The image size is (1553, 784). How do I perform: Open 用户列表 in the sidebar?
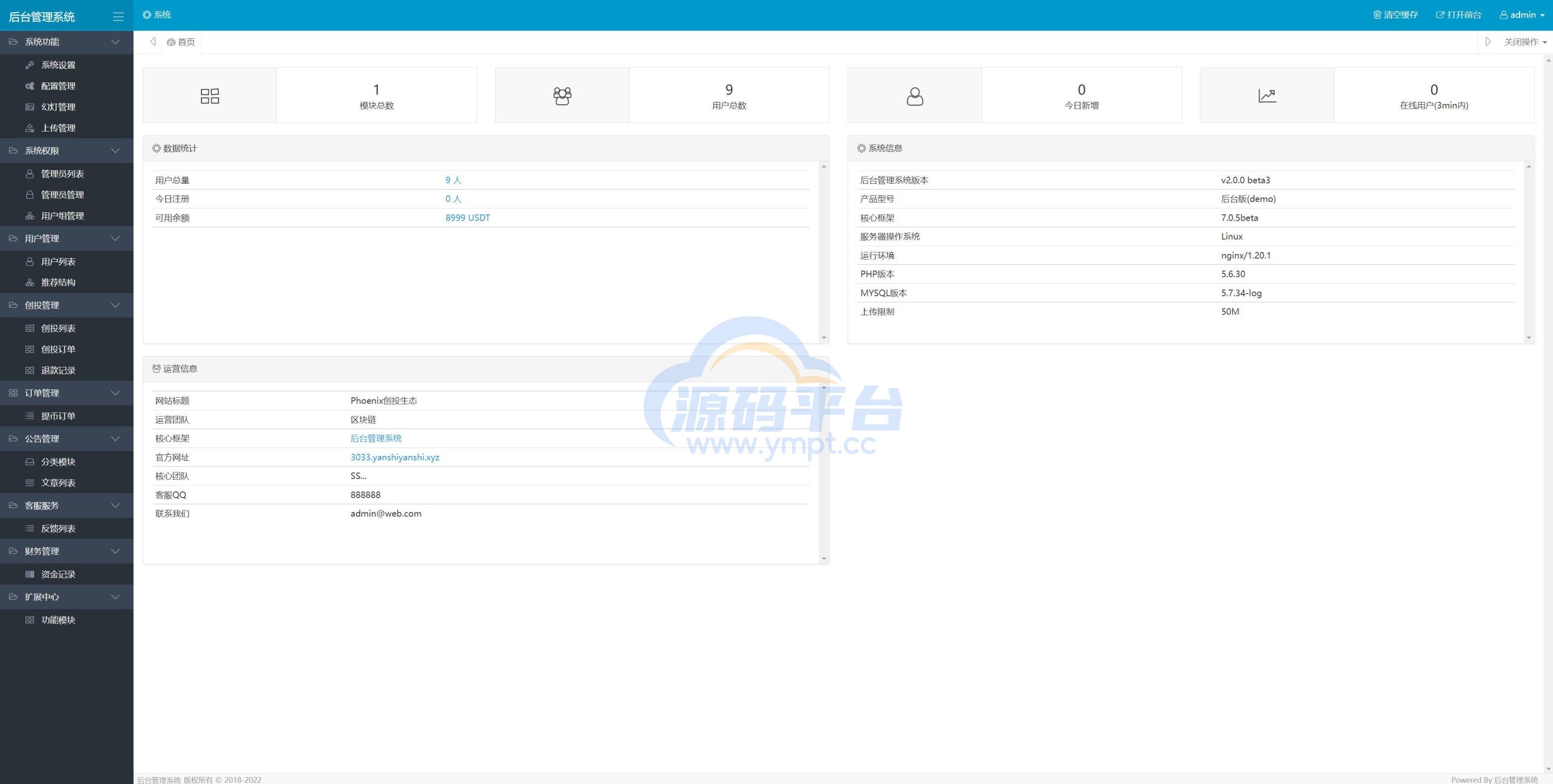58,261
